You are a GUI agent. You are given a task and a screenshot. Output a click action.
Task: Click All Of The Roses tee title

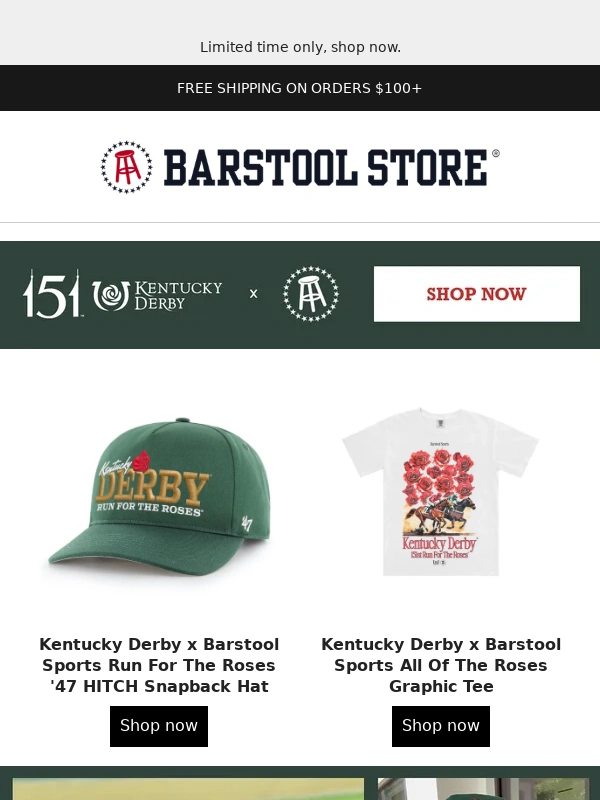coord(441,665)
